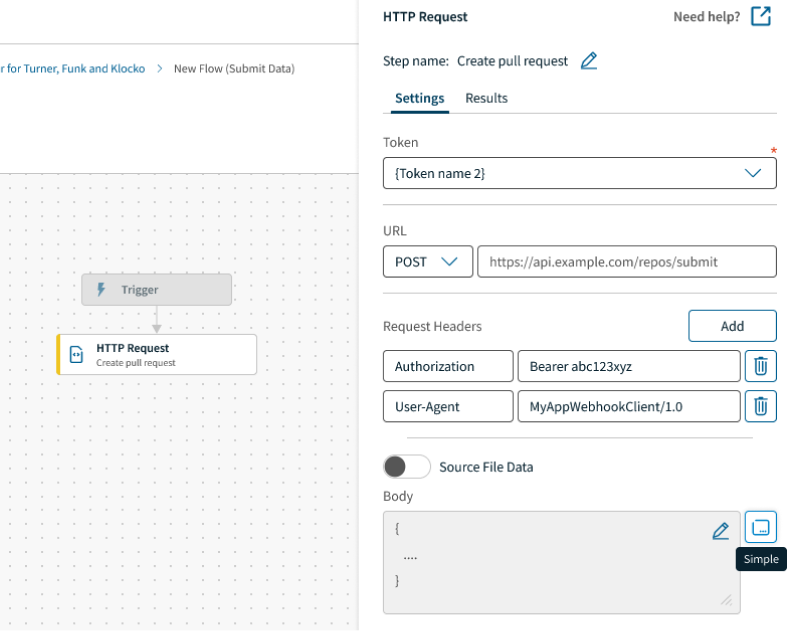Image resolution: width=800 pixels, height=631 pixels.
Task: Open the POST method dropdown
Action: click(428, 262)
